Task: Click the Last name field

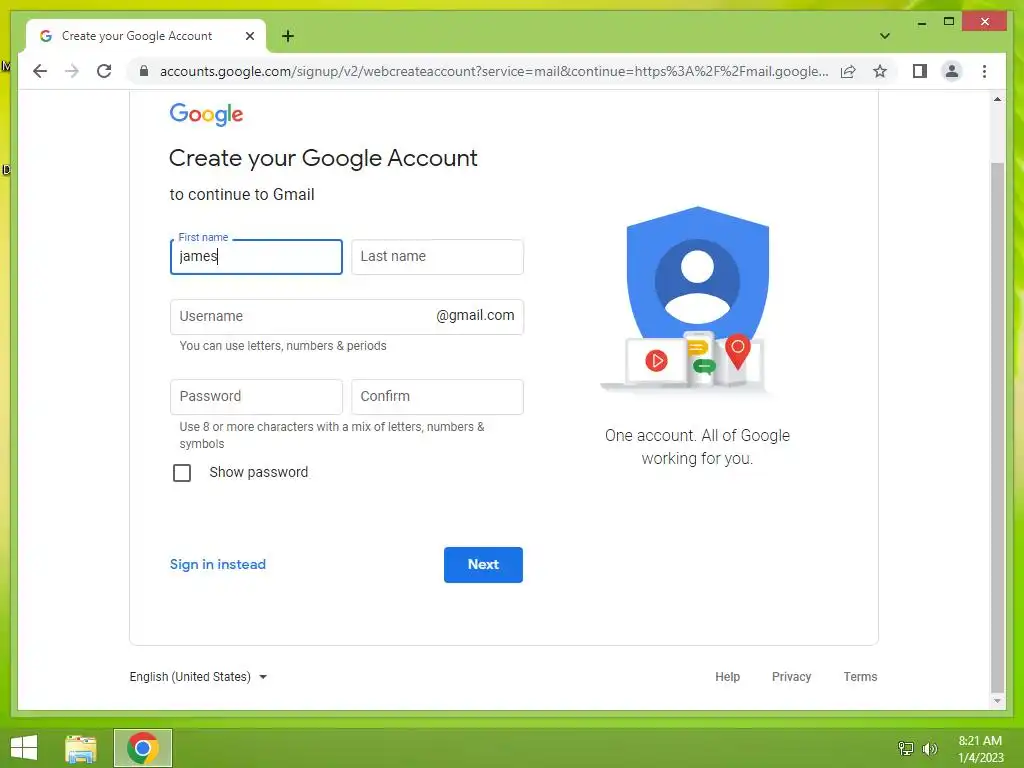Action: [x=437, y=257]
